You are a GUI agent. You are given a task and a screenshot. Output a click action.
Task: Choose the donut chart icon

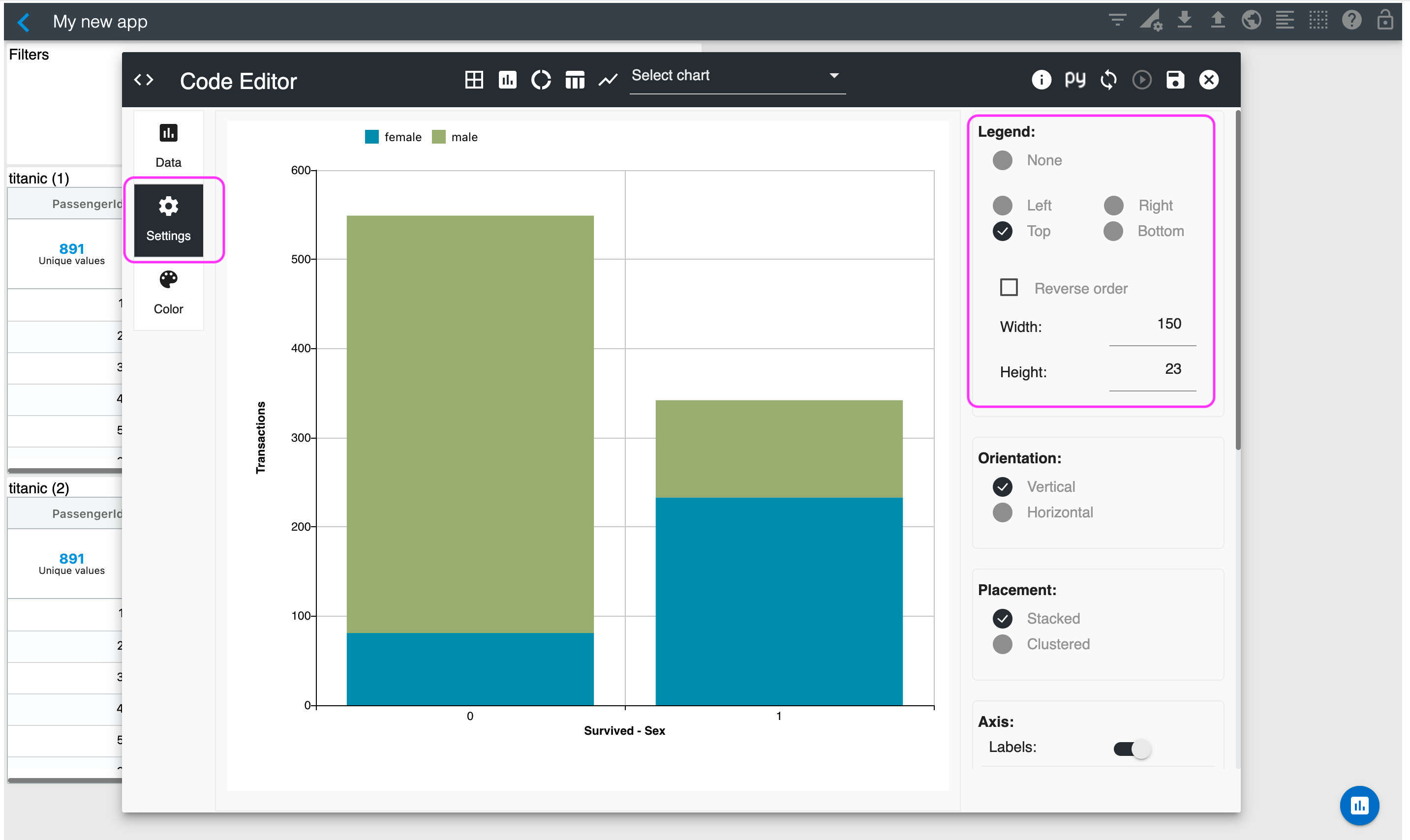coord(541,80)
